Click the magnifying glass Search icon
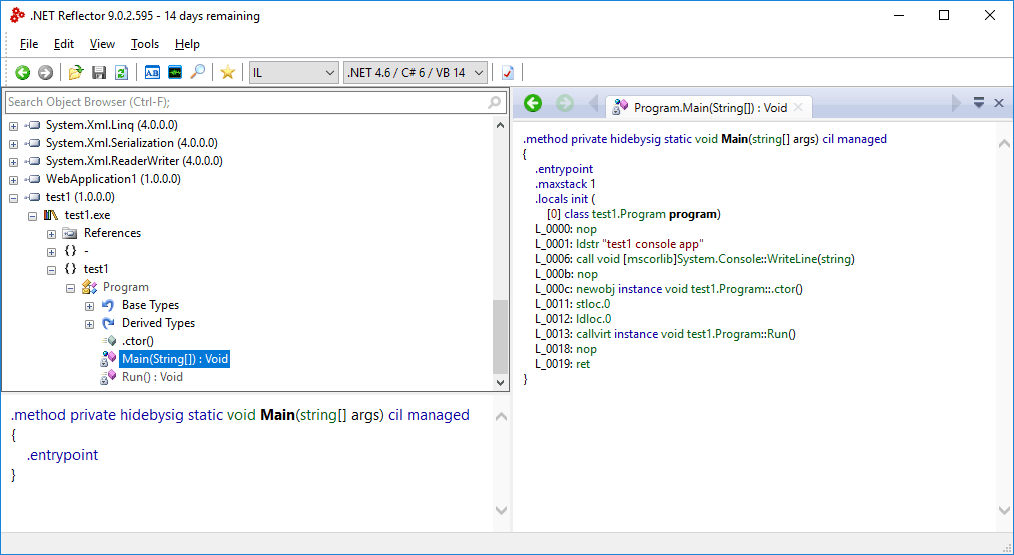The image size is (1014, 555). [198, 72]
